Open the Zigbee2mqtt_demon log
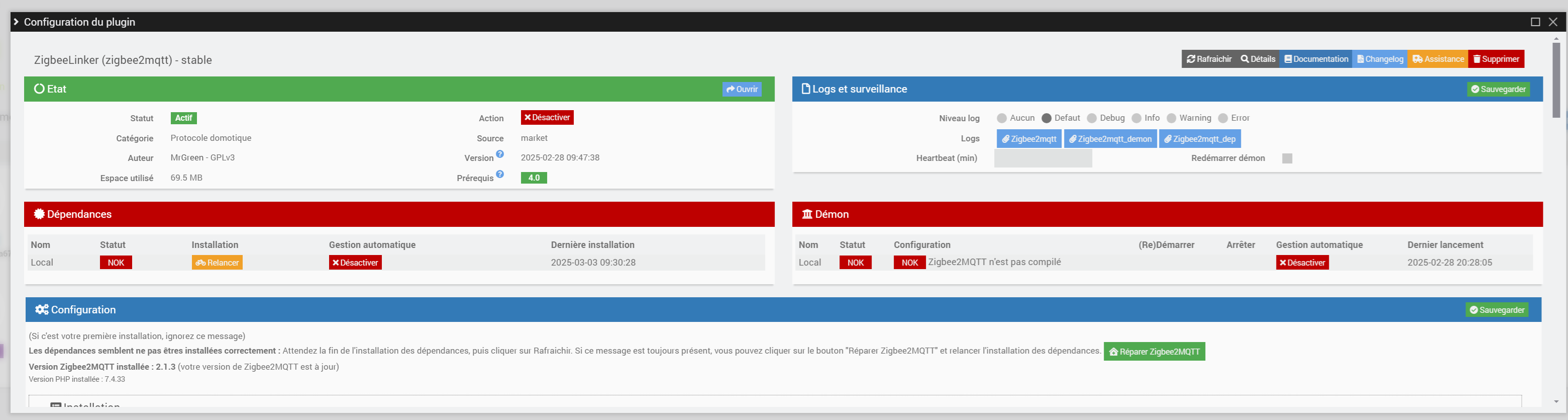The width and height of the screenshot is (1568, 420). coord(1110,139)
